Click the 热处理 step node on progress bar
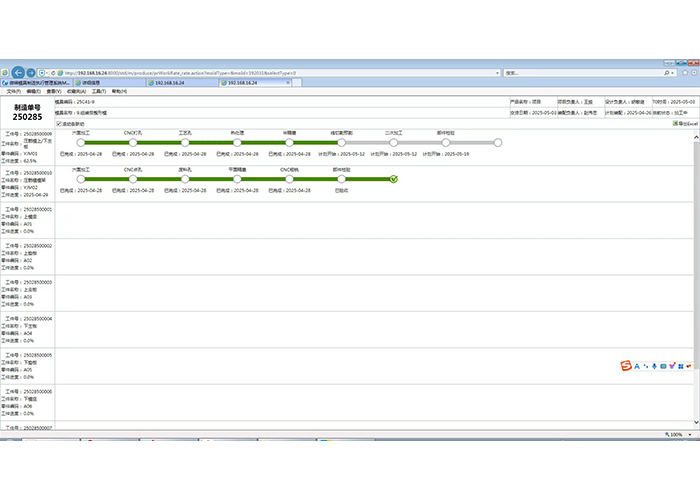 click(236, 143)
